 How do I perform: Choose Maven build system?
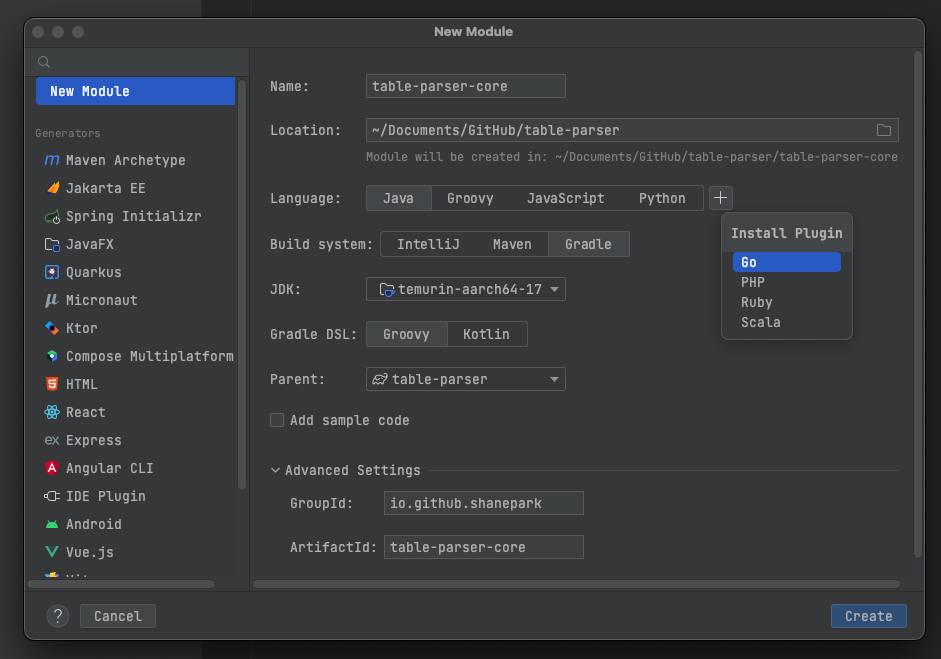coord(512,244)
